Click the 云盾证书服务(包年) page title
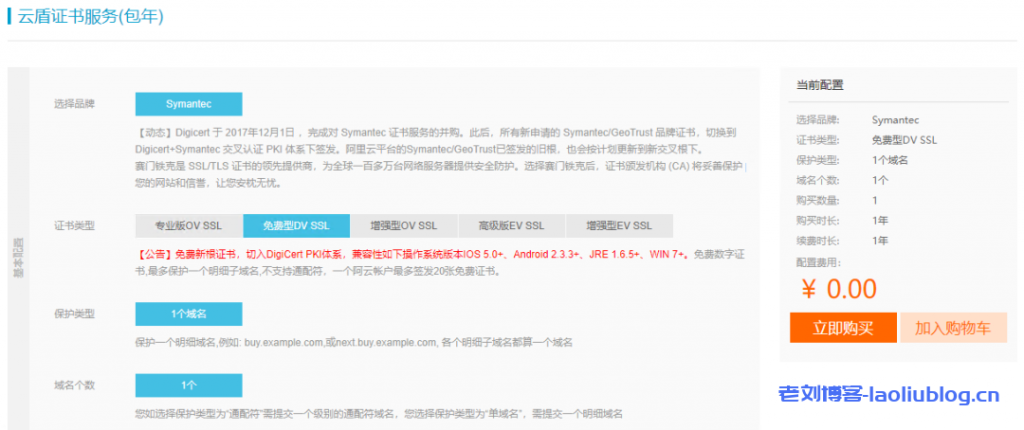The width and height of the screenshot is (1024, 430). (90, 17)
